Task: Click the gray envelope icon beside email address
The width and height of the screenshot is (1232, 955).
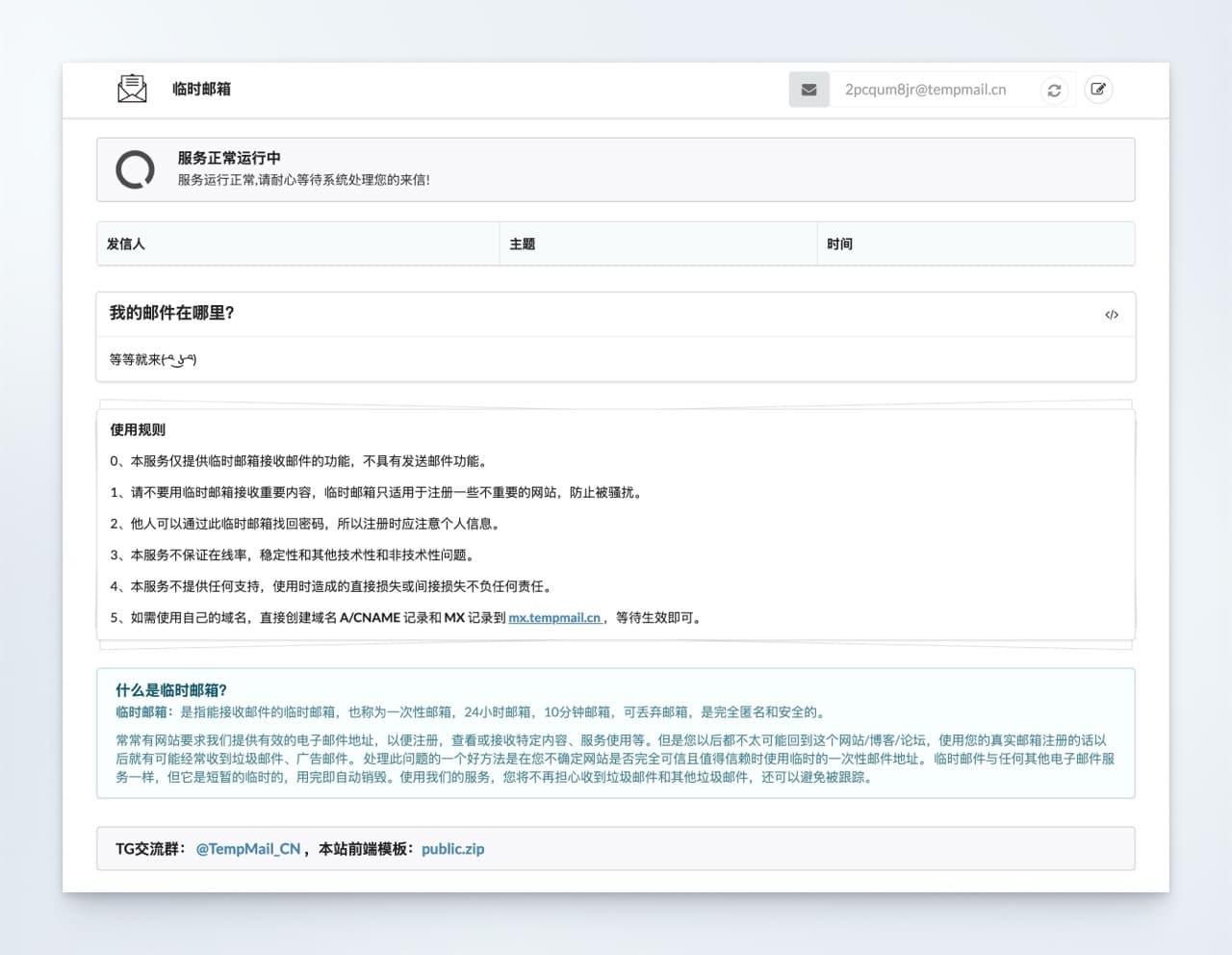Action: point(809,90)
